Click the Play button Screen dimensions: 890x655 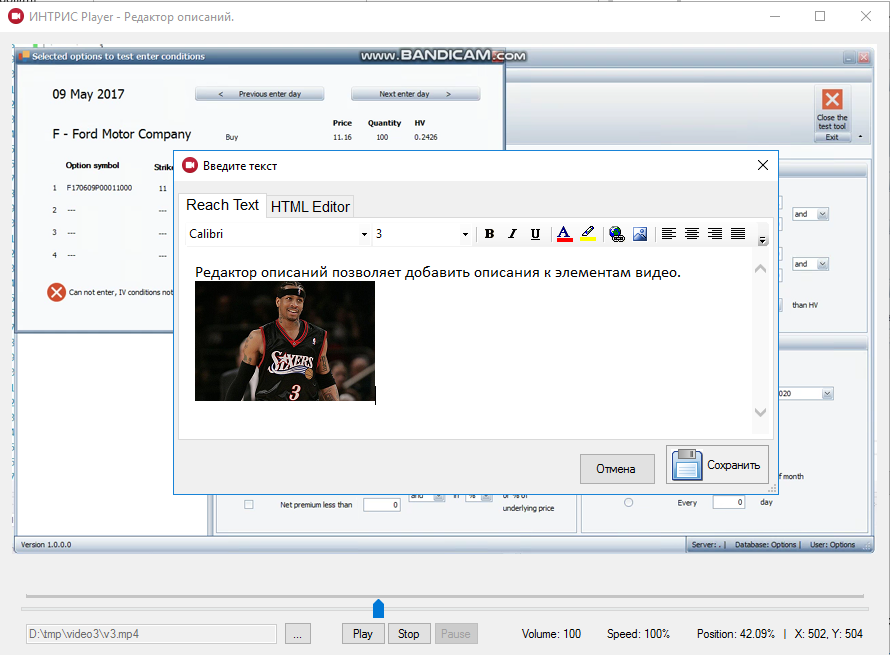click(363, 633)
